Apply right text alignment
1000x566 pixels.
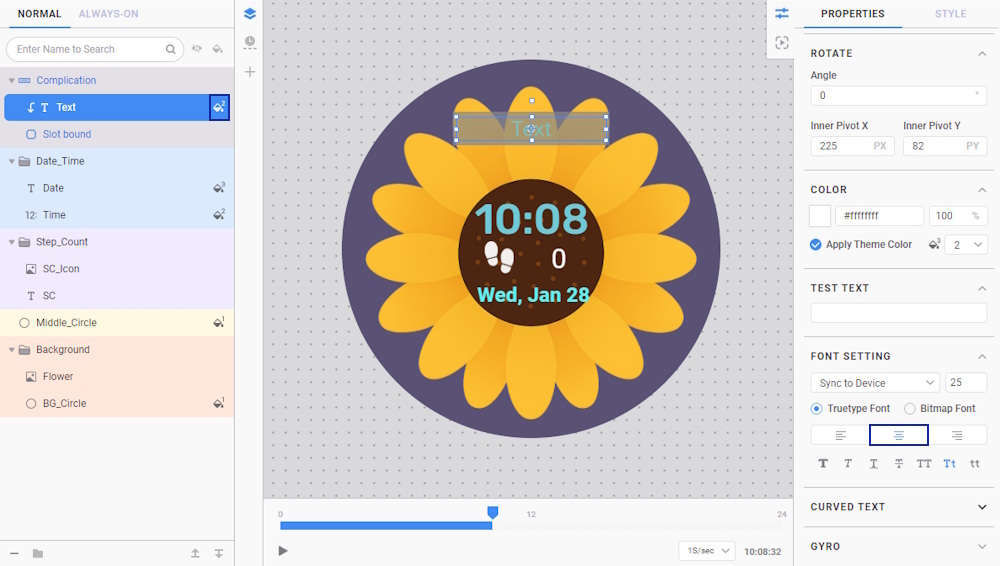click(957, 435)
